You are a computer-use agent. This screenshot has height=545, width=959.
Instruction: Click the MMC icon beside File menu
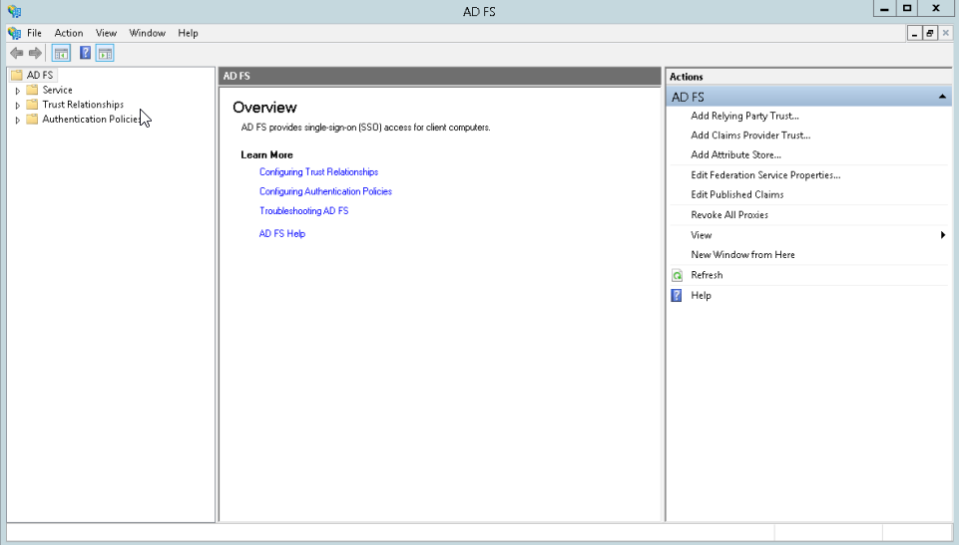pos(14,33)
